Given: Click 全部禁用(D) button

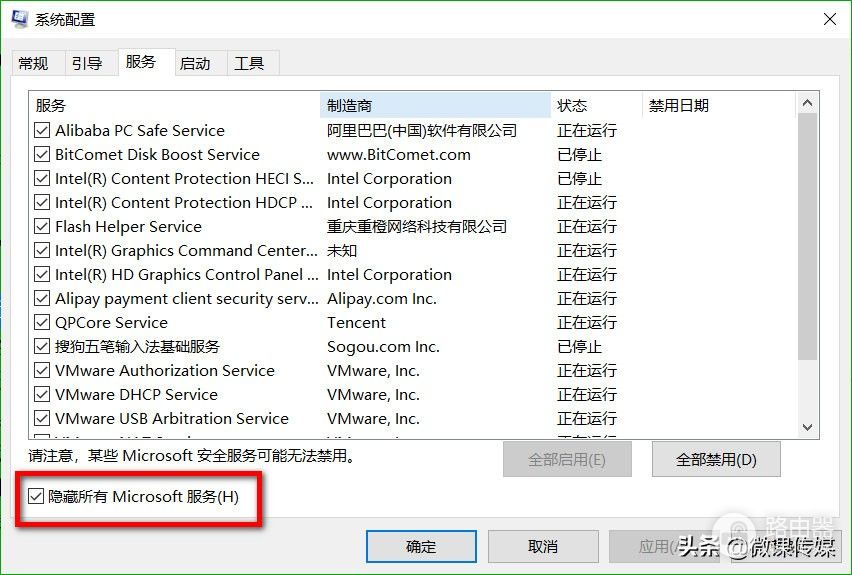Looking at the screenshot, I should pyautogui.click(x=716, y=460).
